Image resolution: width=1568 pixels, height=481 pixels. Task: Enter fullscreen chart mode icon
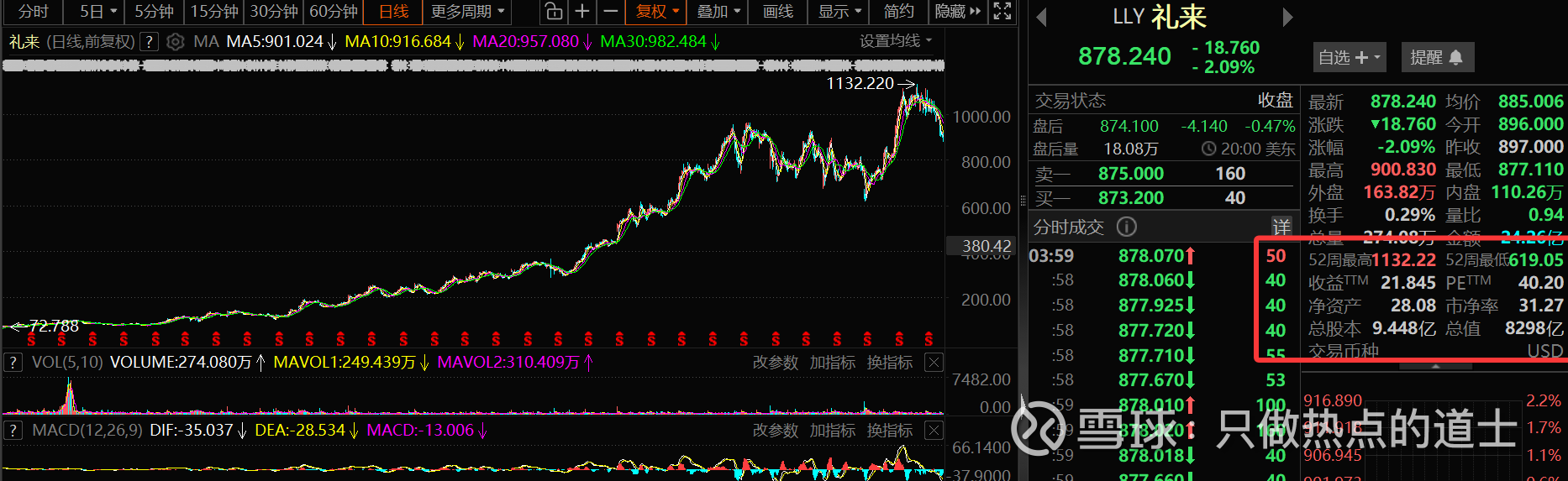tap(1002, 12)
